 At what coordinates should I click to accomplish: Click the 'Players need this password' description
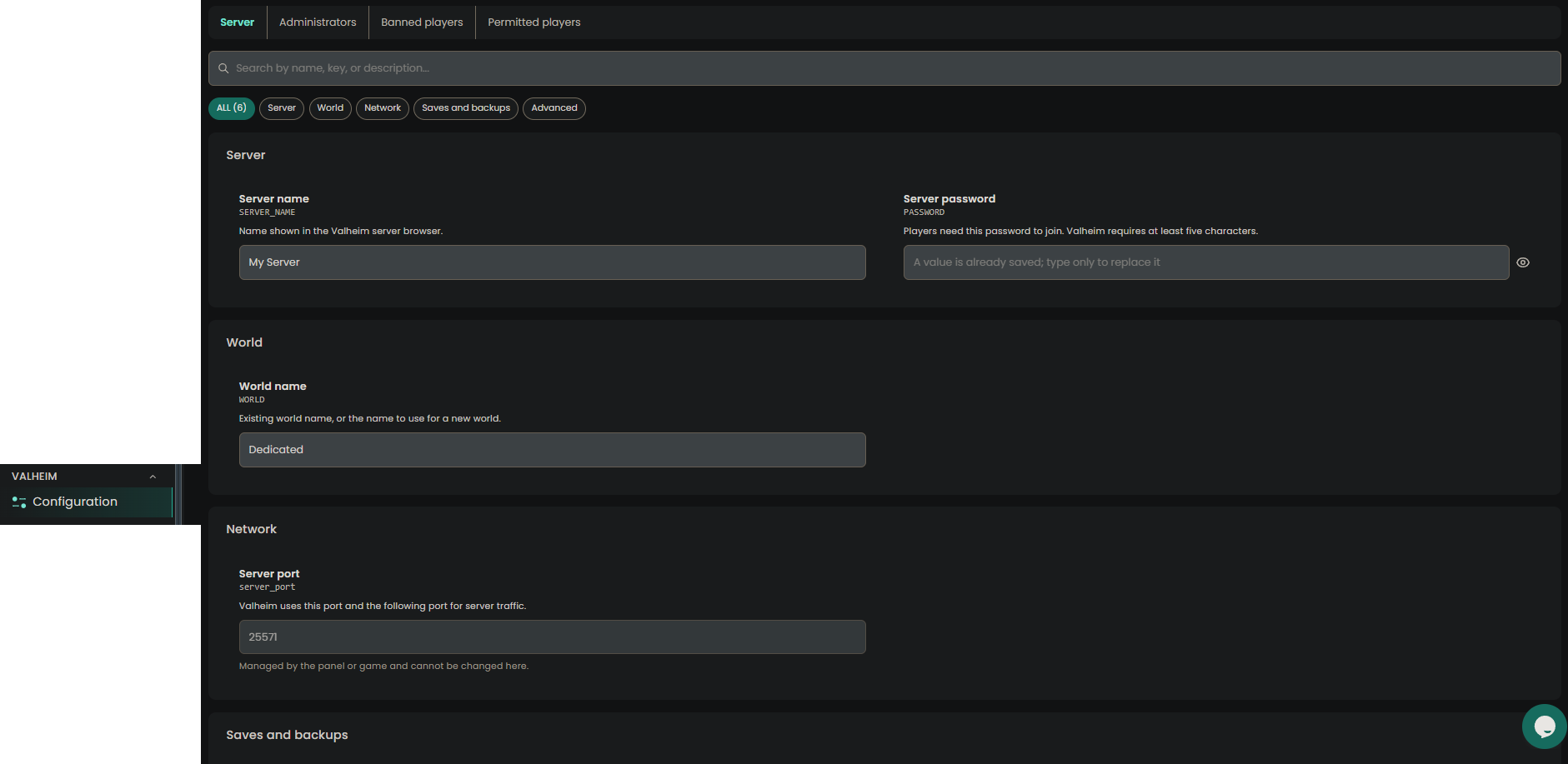click(1080, 232)
